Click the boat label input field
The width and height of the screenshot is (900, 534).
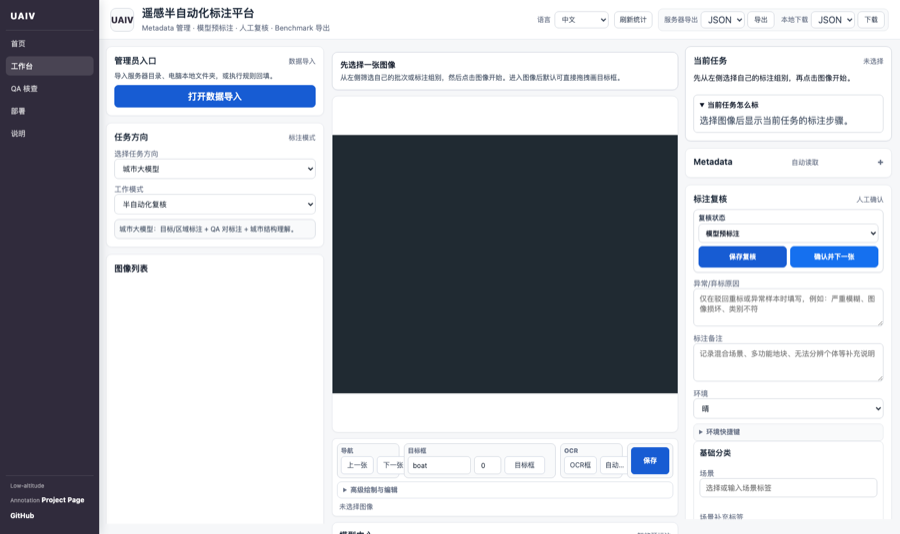439,465
